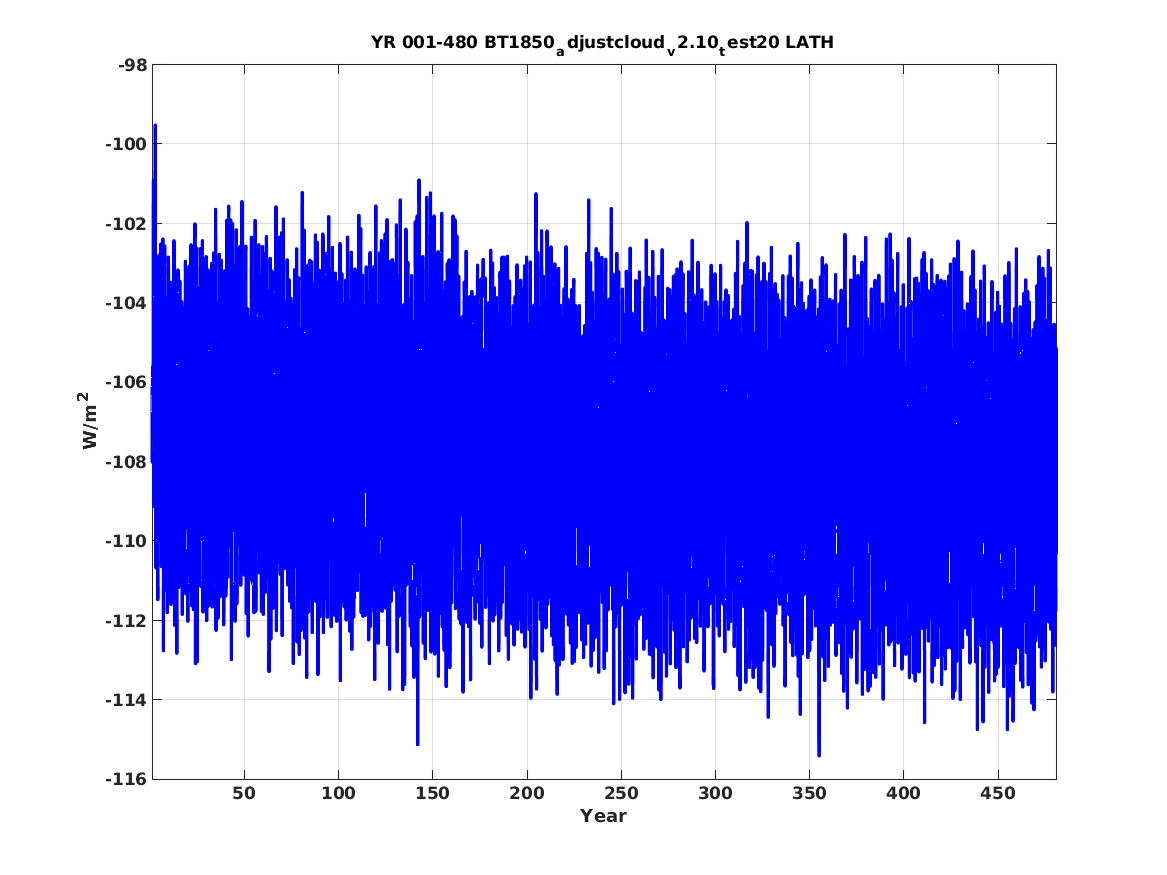Viewport: 1167px width, 875px height.
Task: Click the 'Year' x-axis label
Action: pyautogui.click(x=604, y=816)
